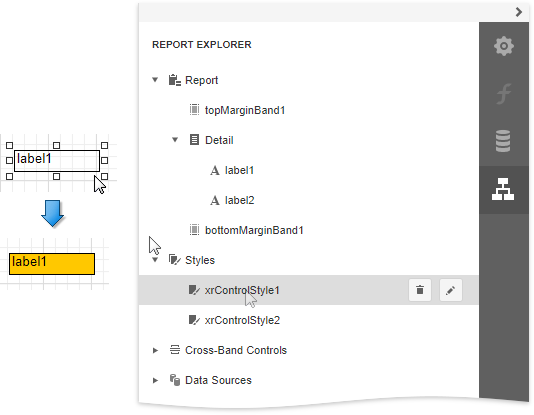Click the Report node clipboard icon

click(175, 80)
